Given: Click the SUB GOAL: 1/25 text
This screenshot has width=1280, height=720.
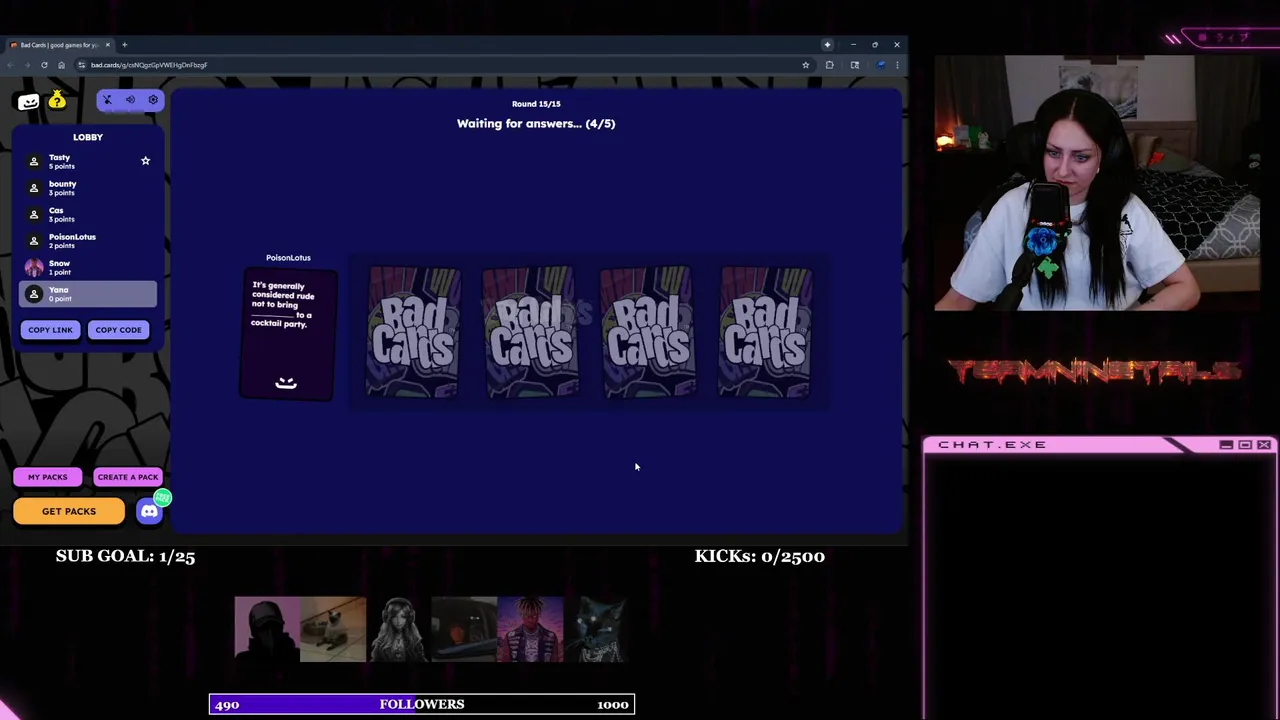Looking at the screenshot, I should pyautogui.click(x=125, y=556).
